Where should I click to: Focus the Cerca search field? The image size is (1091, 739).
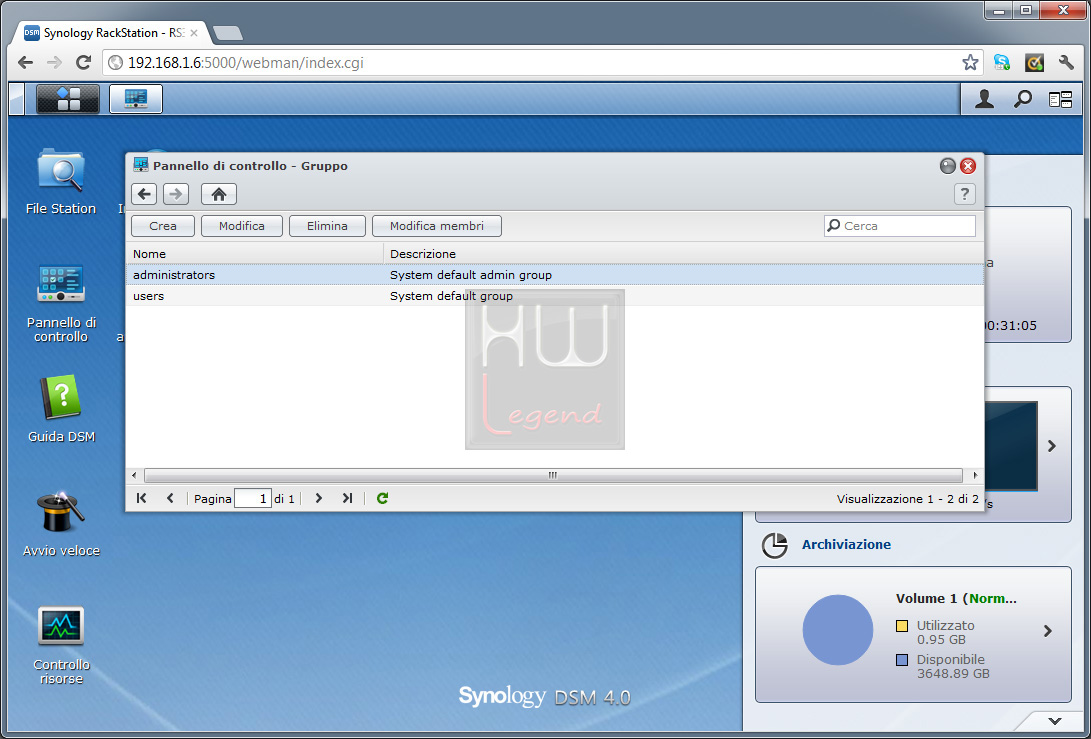pyautogui.click(x=900, y=226)
